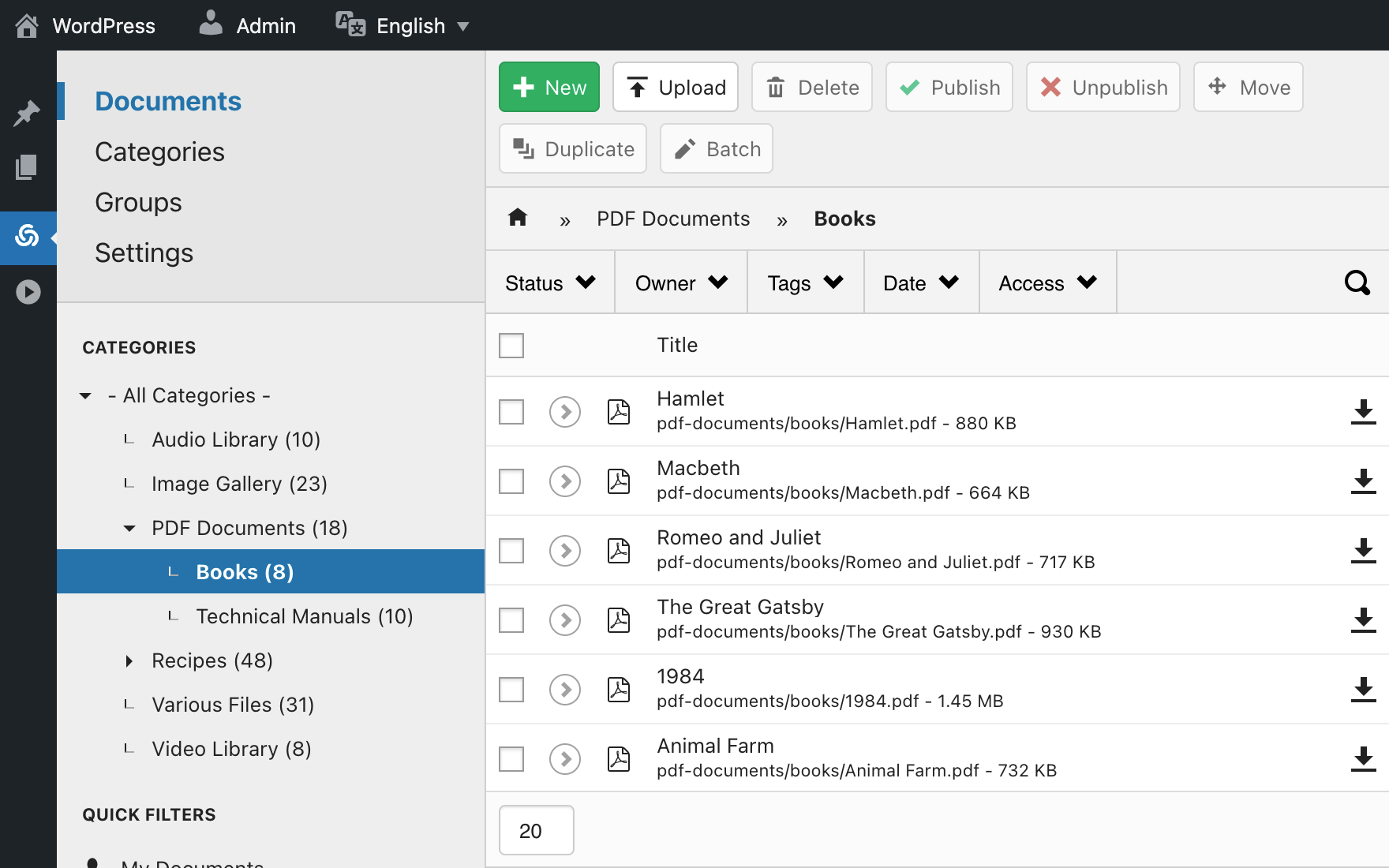Image resolution: width=1389 pixels, height=868 pixels.
Task: Click the search magnifier icon
Action: tap(1357, 282)
